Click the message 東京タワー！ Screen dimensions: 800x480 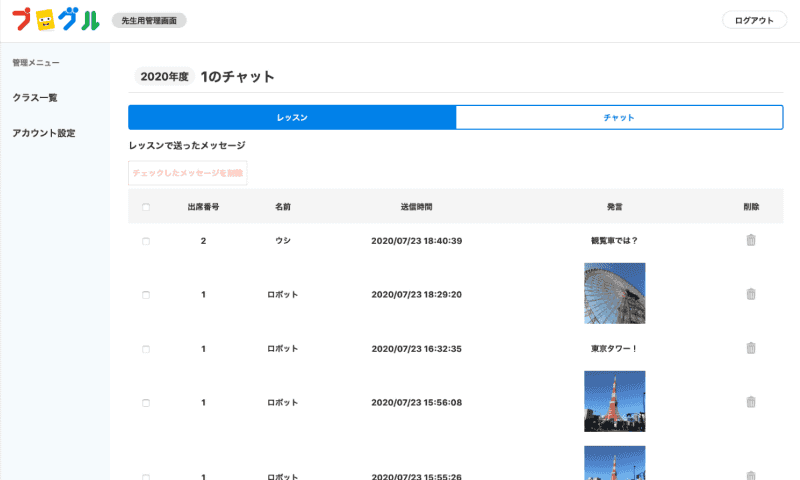pos(614,349)
